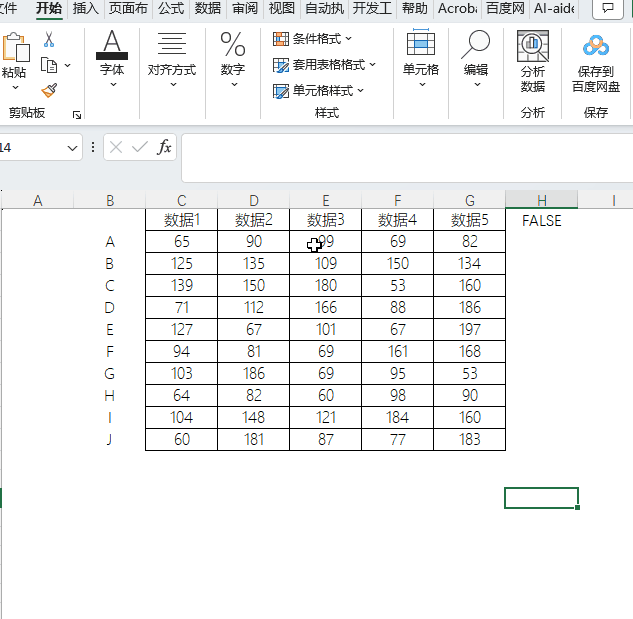Open Format as Table (套用表格格式) menu

tap(324, 65)
